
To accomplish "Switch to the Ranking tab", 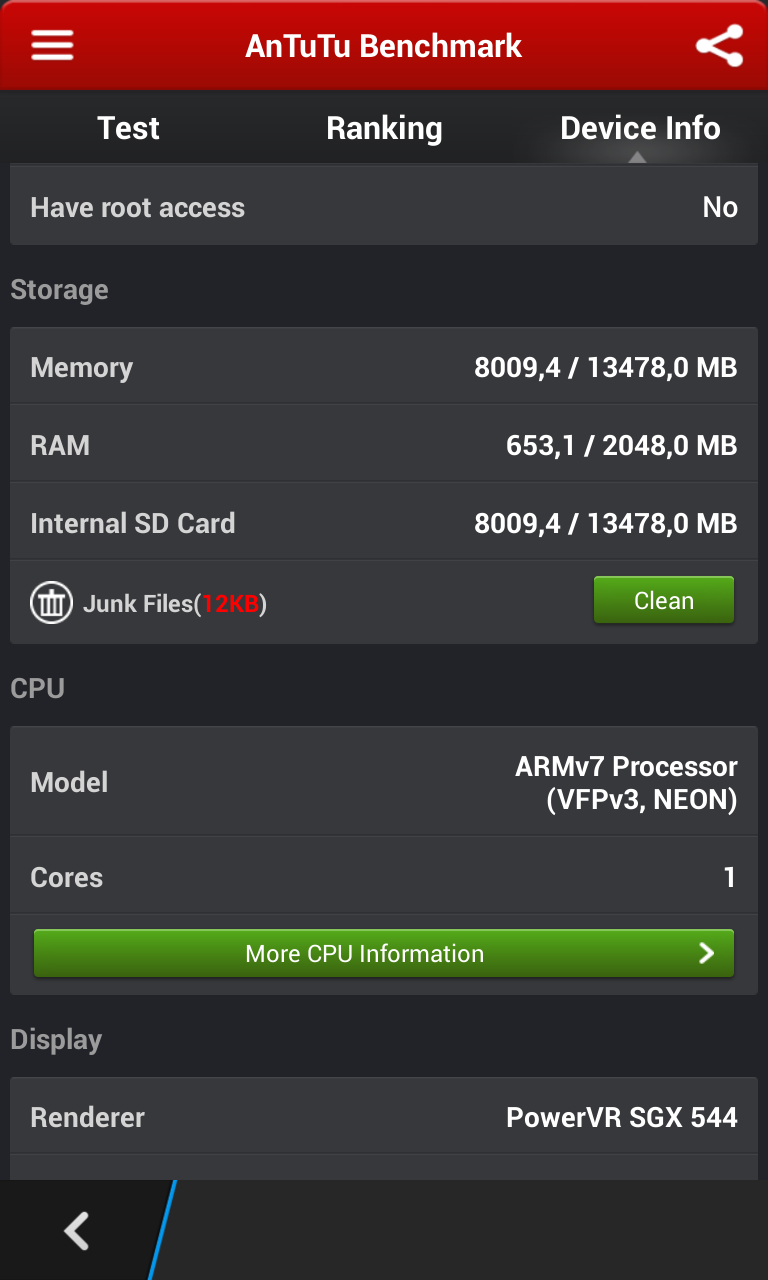I will tap(384, 128).
